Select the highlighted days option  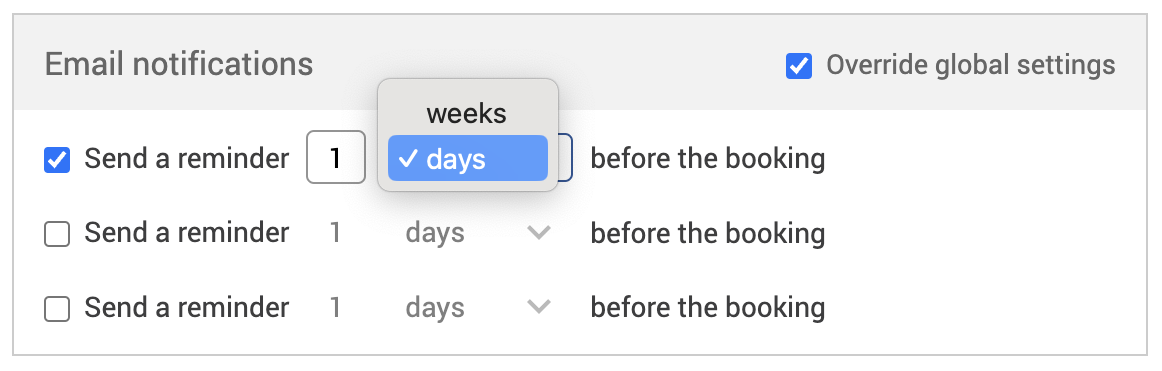(468, 158)
